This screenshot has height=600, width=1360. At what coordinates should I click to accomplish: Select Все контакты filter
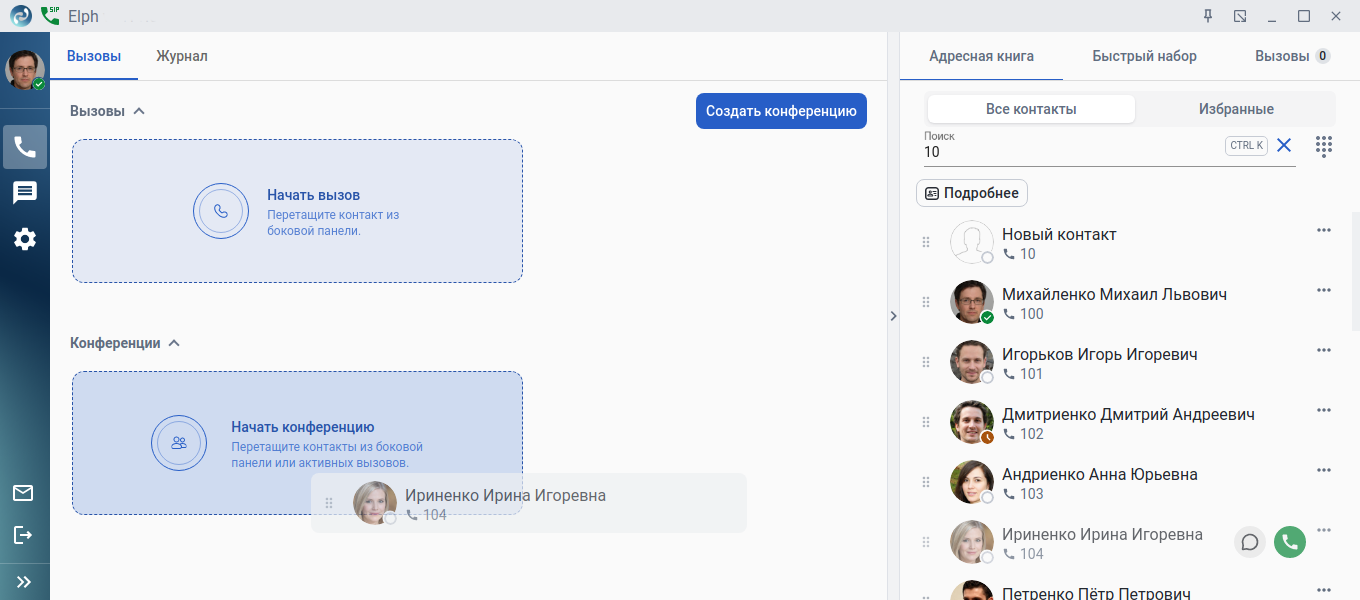point(1031,109)
